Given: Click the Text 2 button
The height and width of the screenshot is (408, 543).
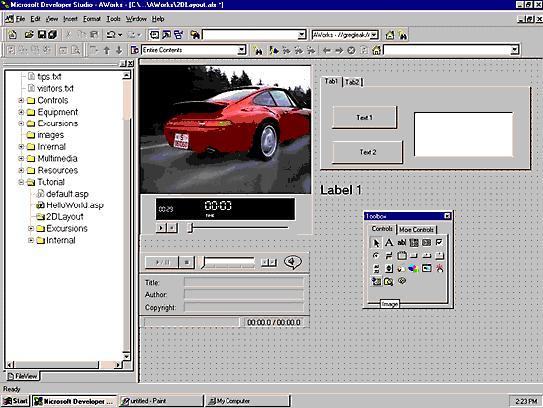Looking at the screenshot, I should point(367,152).
